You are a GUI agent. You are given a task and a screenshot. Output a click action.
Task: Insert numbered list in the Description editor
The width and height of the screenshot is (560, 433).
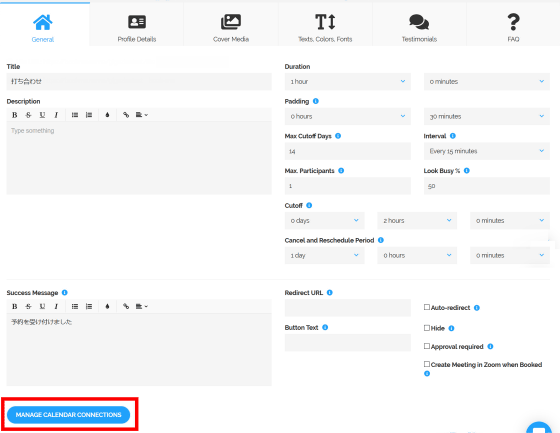tap(89, 115)
